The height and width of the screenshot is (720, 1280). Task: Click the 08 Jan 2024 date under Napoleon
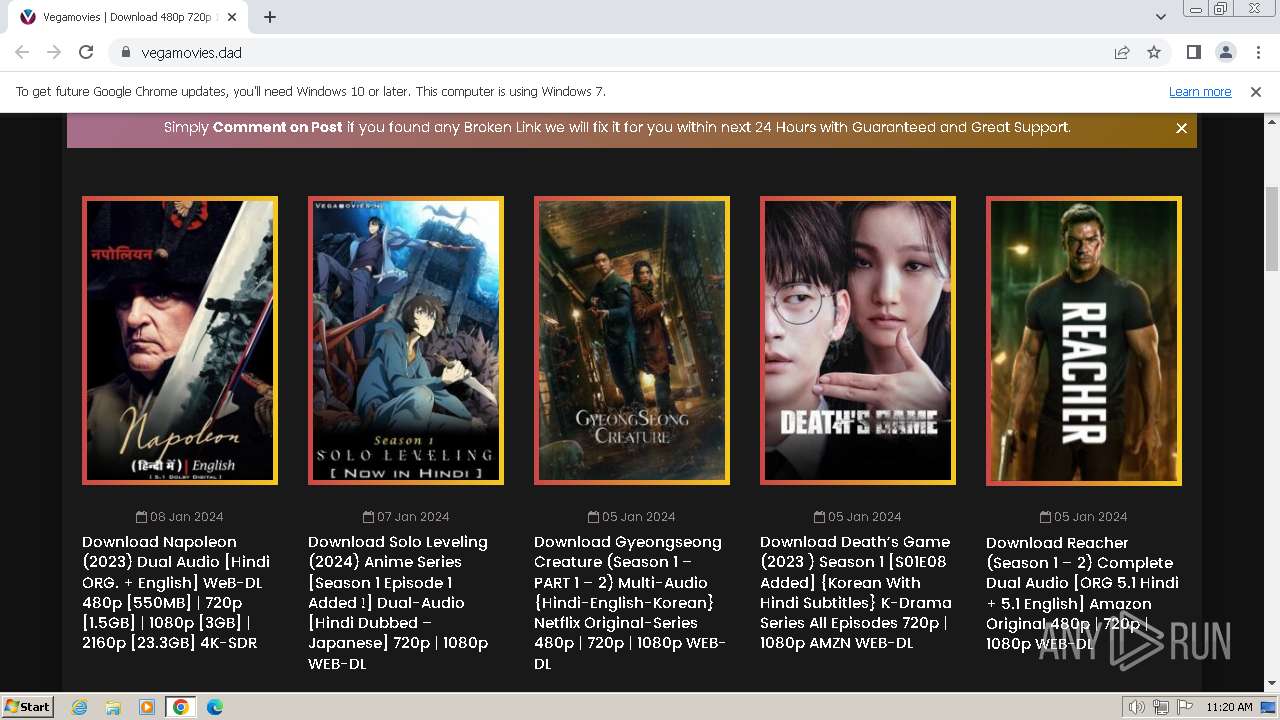[180, 517]
